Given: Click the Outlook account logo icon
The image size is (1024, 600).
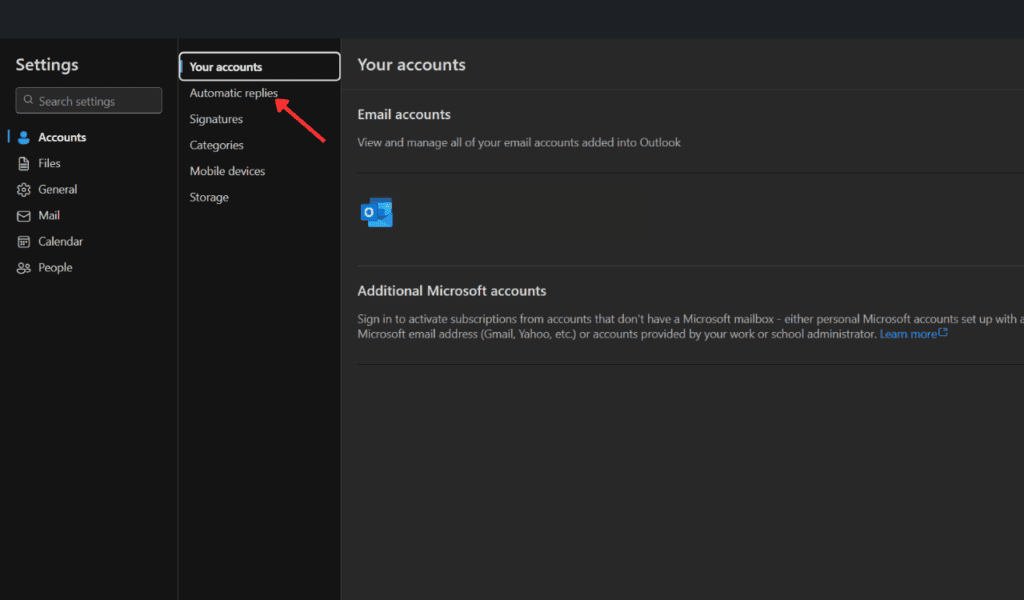Looking at the screenshot, I should point(377,212).
